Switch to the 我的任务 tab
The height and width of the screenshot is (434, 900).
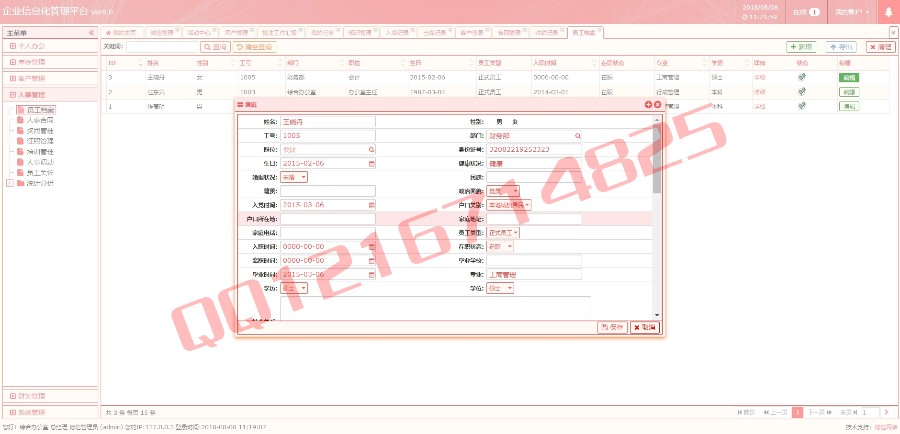pyautogui.click(x=322, y=33)
